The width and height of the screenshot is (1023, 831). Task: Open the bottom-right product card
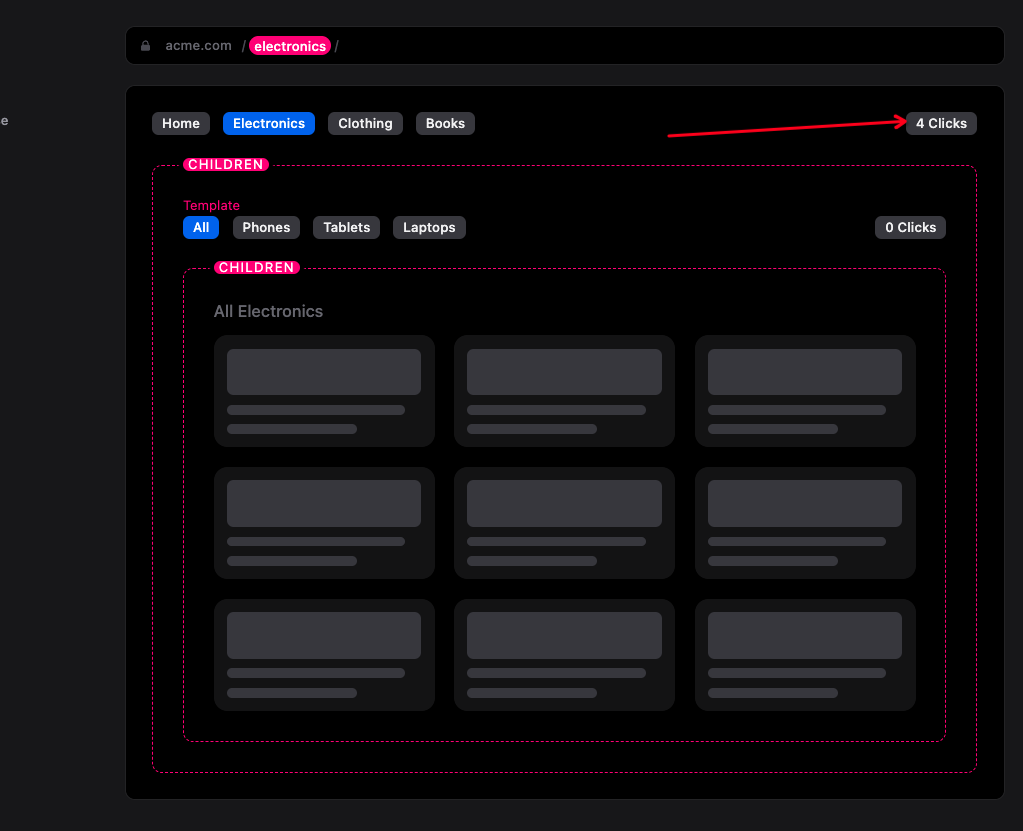click(x=805, y=655)
